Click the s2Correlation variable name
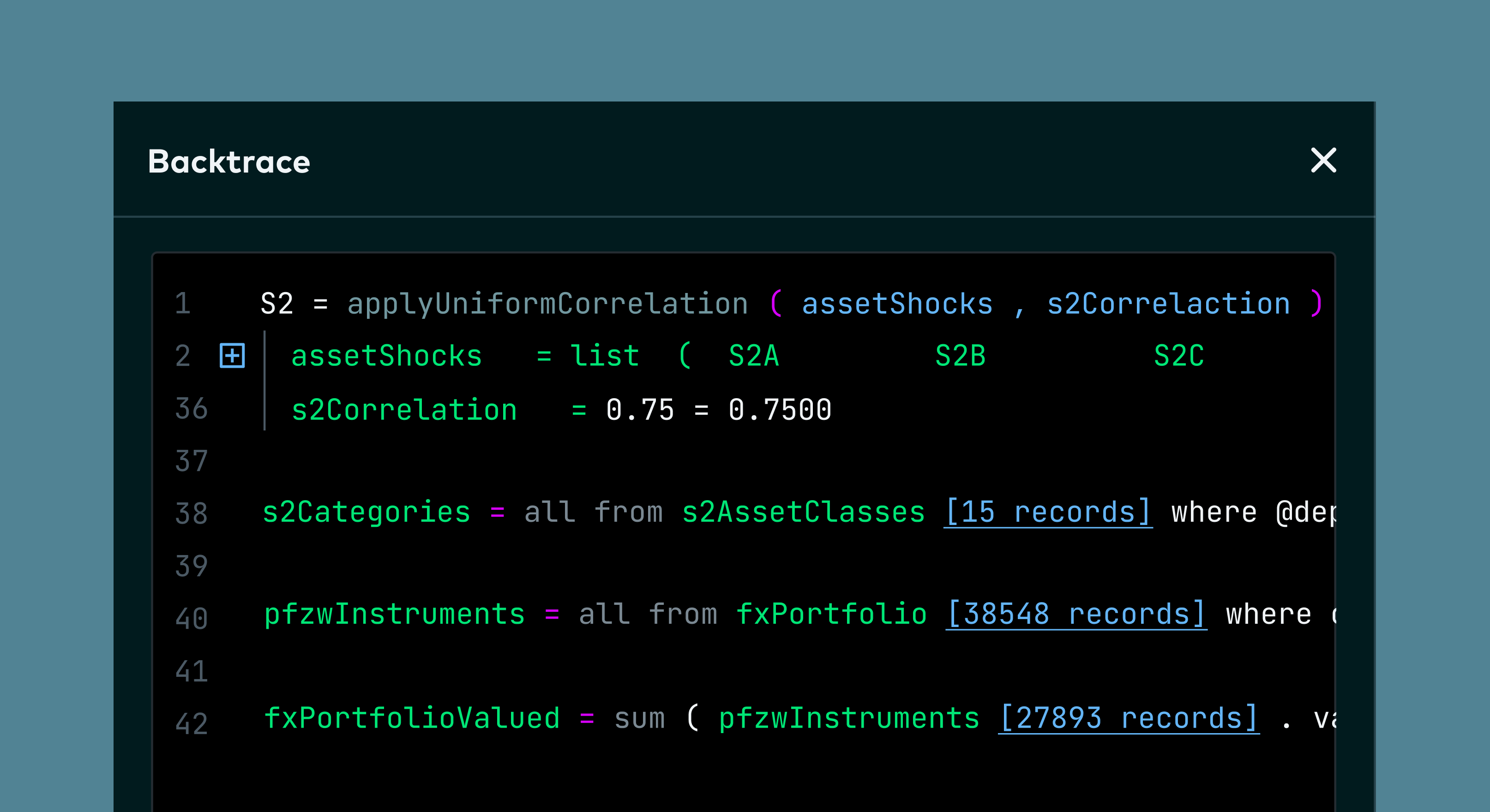 point(404,410)
